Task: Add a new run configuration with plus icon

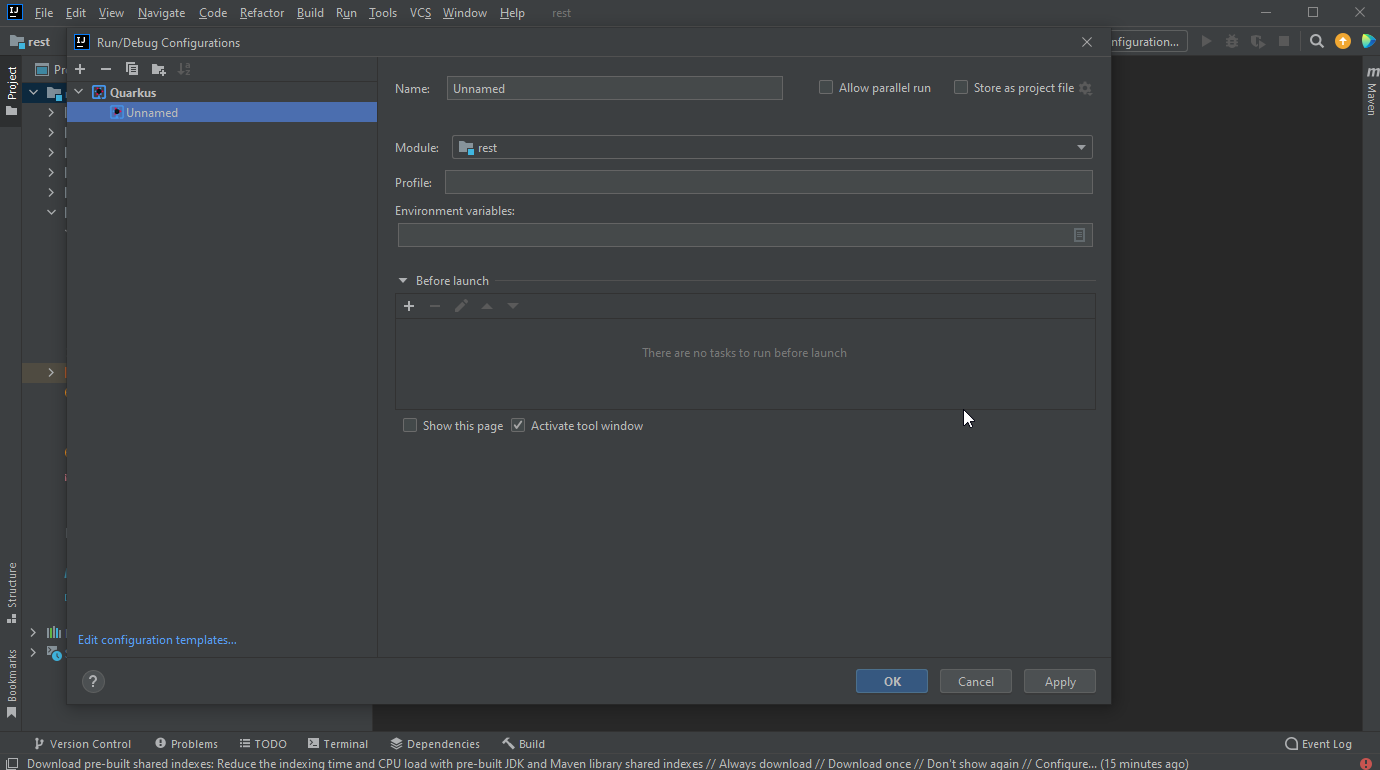Action: pyautogui.click(x=79, y=69)
